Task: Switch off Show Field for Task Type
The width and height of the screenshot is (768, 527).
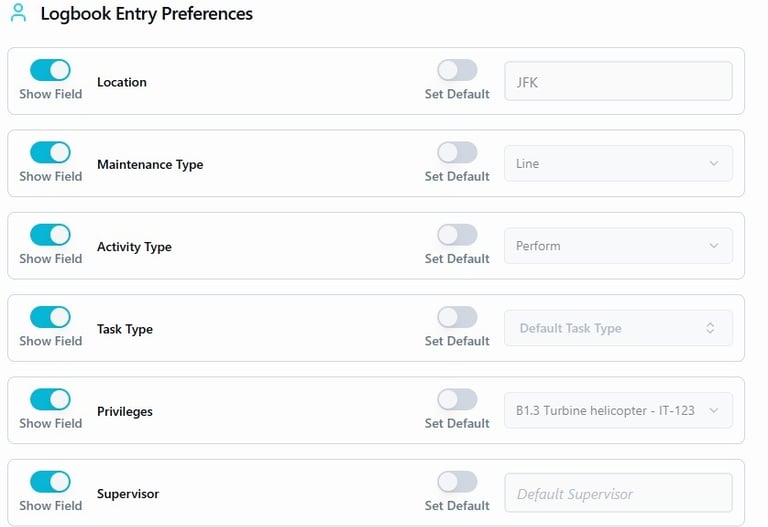Action: tap(50, 317)
